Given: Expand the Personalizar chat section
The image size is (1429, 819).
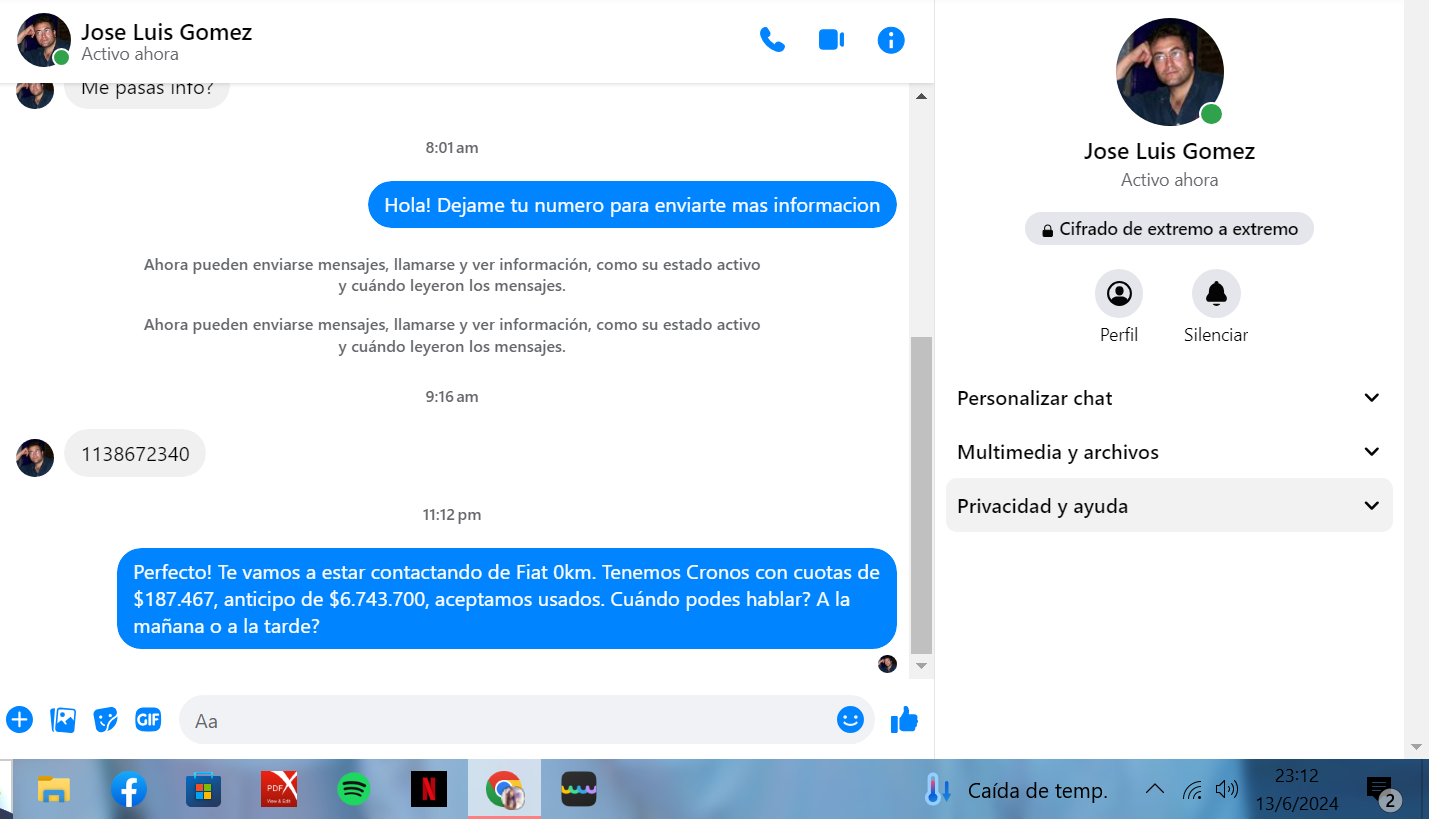Looking at the screenshot, I should pos(1169,398).
